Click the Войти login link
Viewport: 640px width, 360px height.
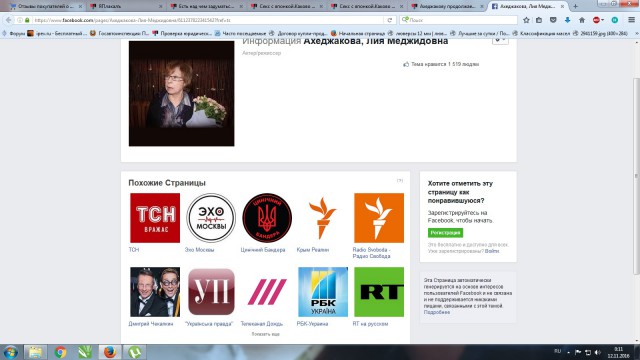coord(492,251)
